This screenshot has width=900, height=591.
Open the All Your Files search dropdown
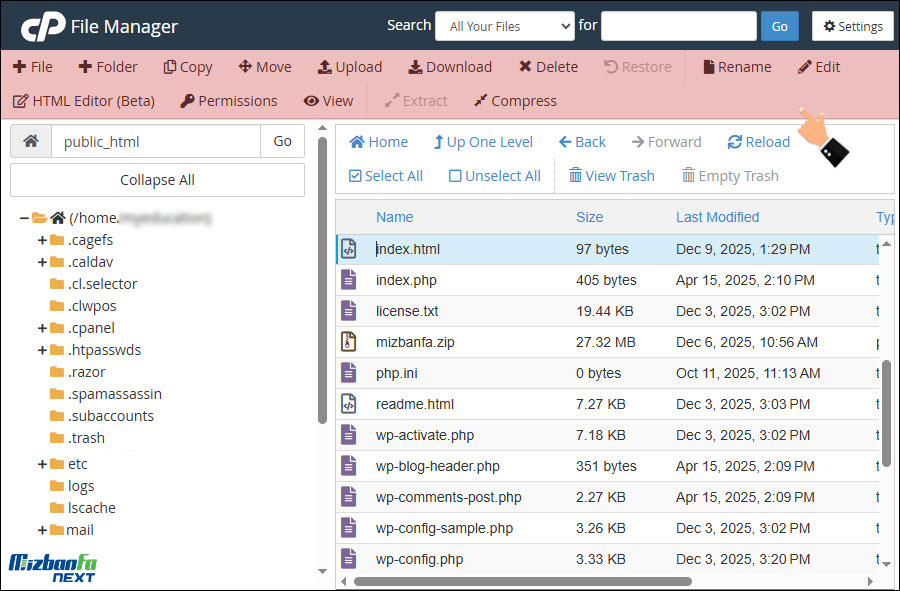(504, 26)
